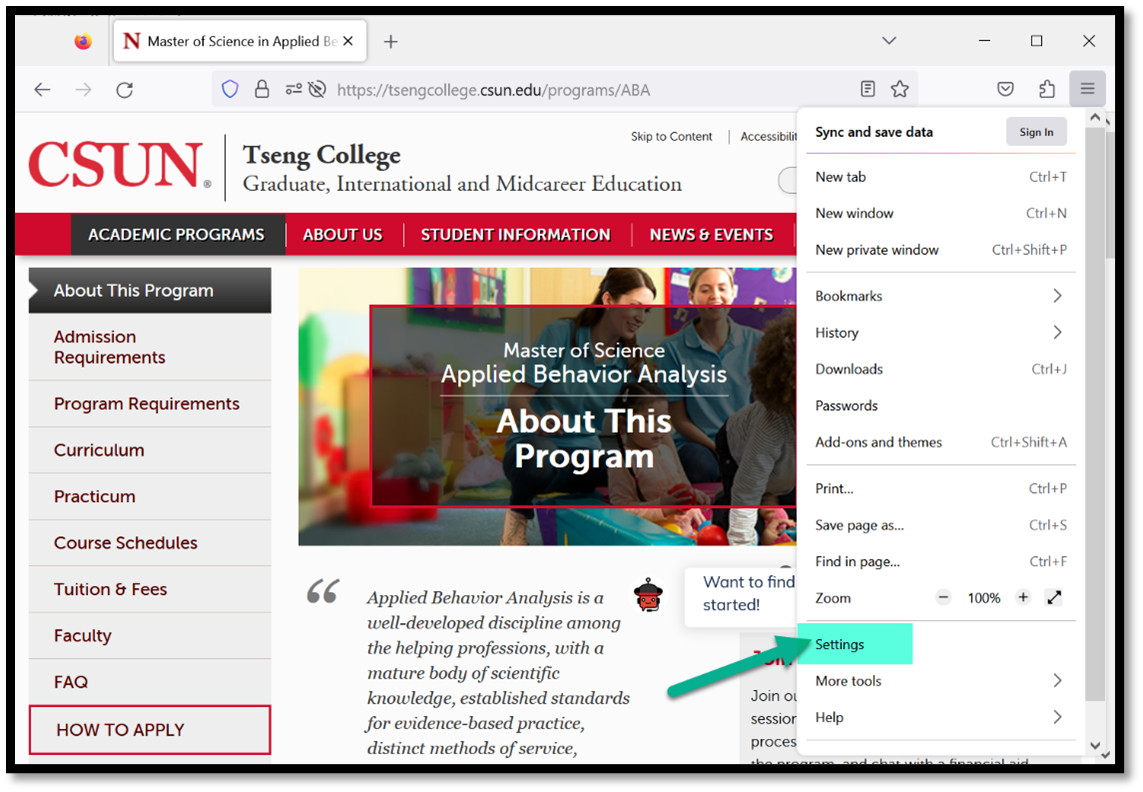1143x792 pixels.
Task: Close the hamburger application menu icon
Action: [1087, 89]
